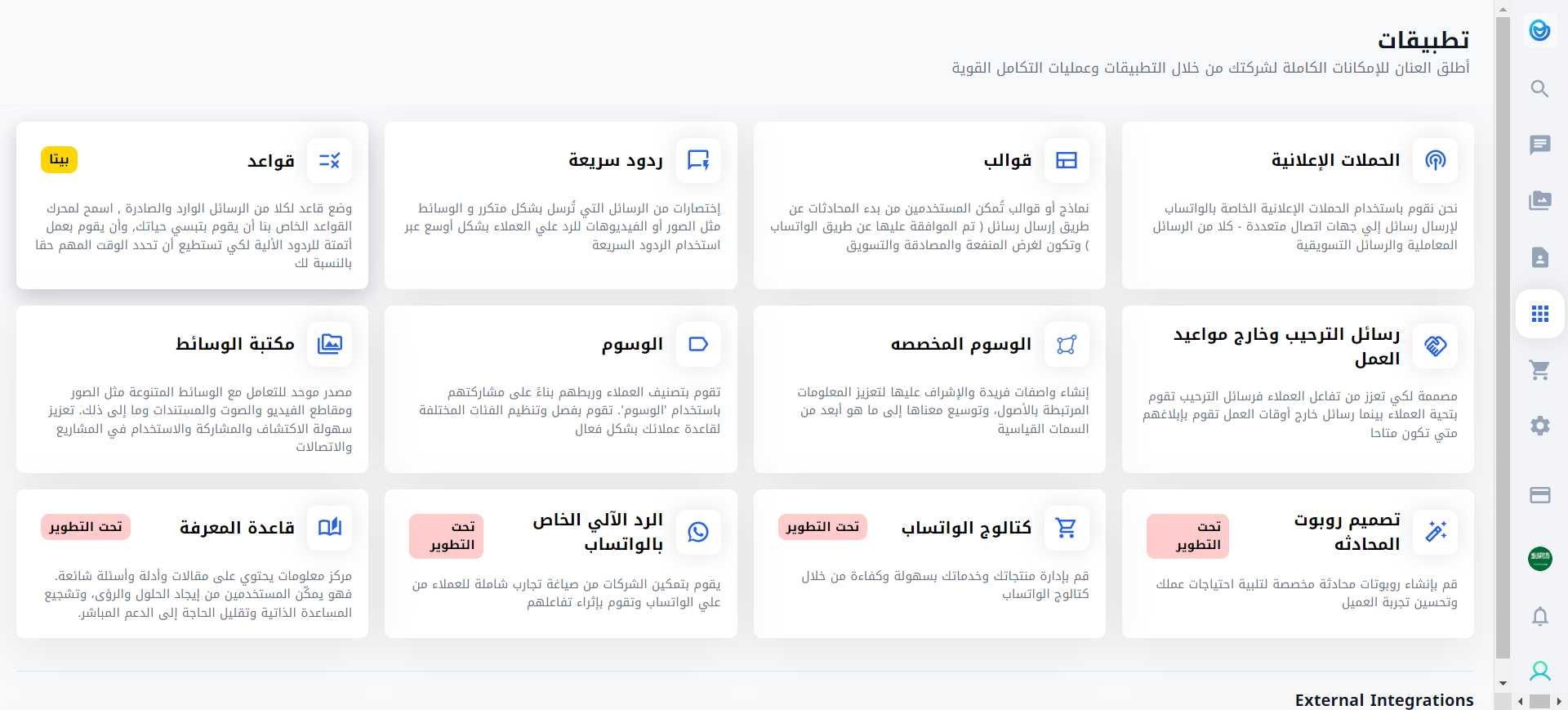Open the مكتبة الوسائط media library card
The height and width of the screenshot is (710, 1568).
point(193,389)
